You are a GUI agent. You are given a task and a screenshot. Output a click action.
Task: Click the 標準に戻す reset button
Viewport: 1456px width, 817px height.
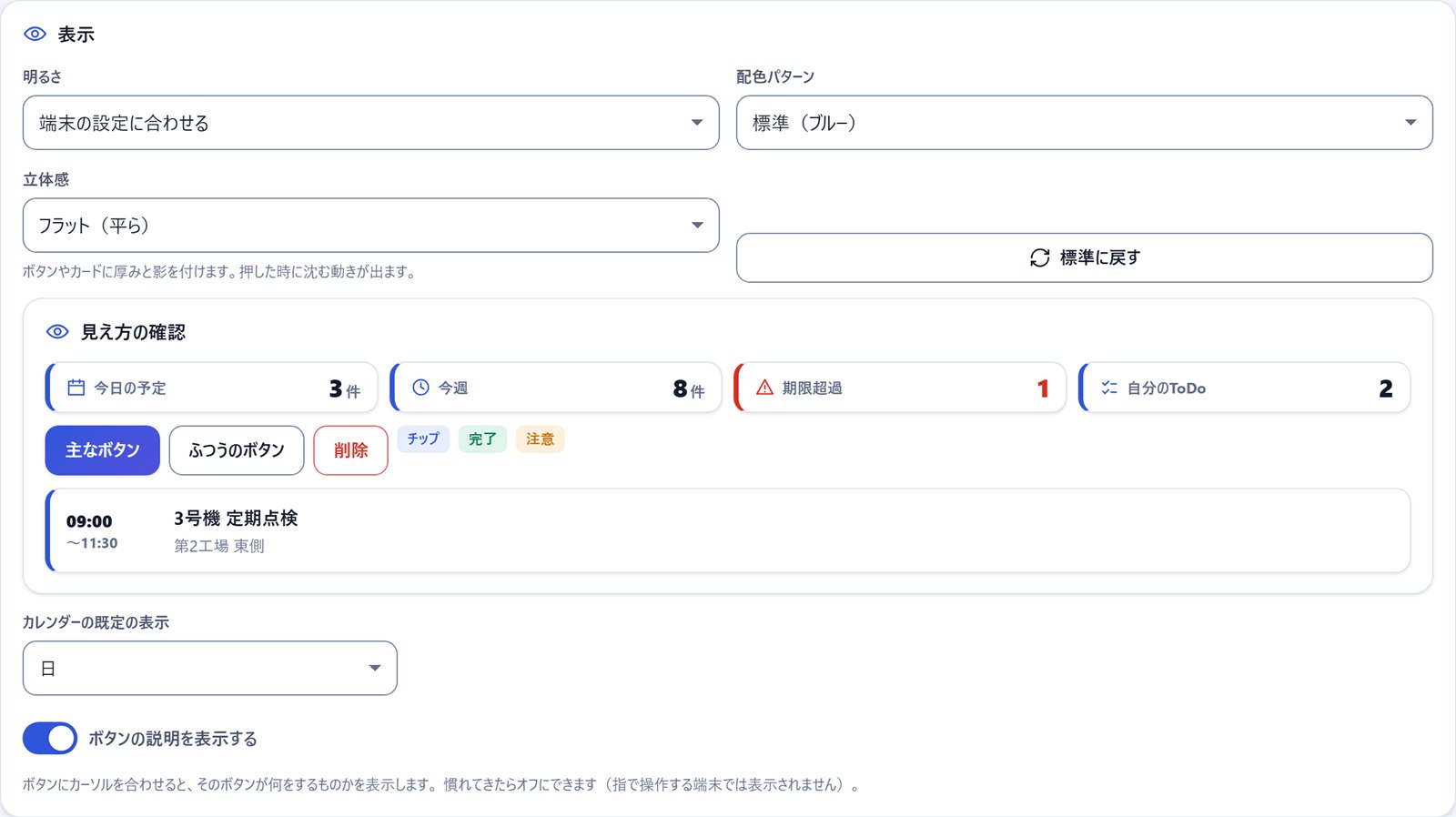click(x=1085, y=257)
